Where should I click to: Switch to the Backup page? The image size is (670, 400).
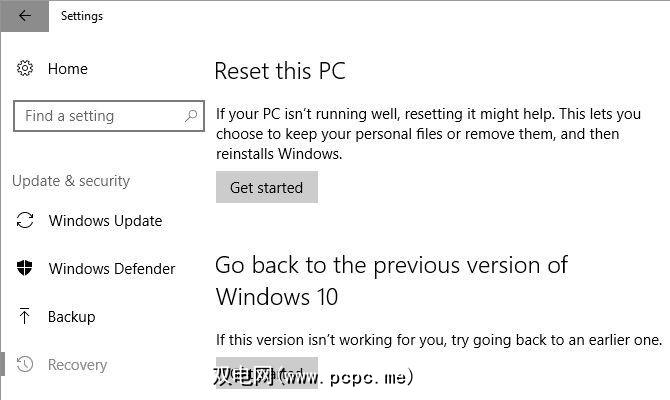(72, 317)
